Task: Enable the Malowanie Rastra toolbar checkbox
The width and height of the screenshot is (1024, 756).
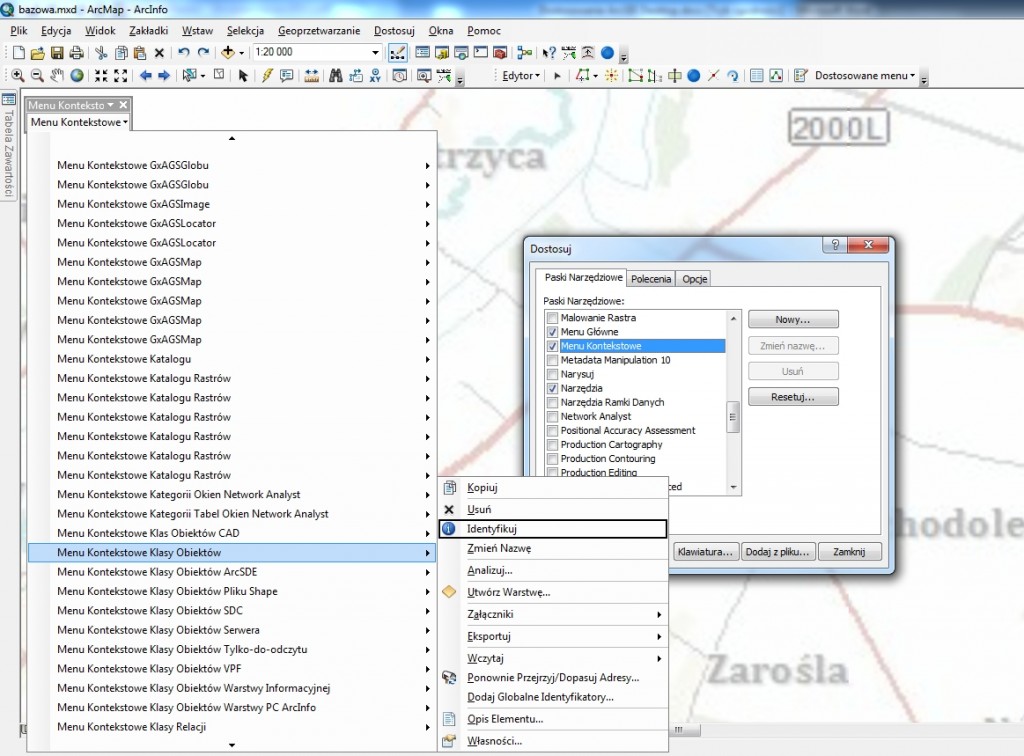Action: point(552,318)
